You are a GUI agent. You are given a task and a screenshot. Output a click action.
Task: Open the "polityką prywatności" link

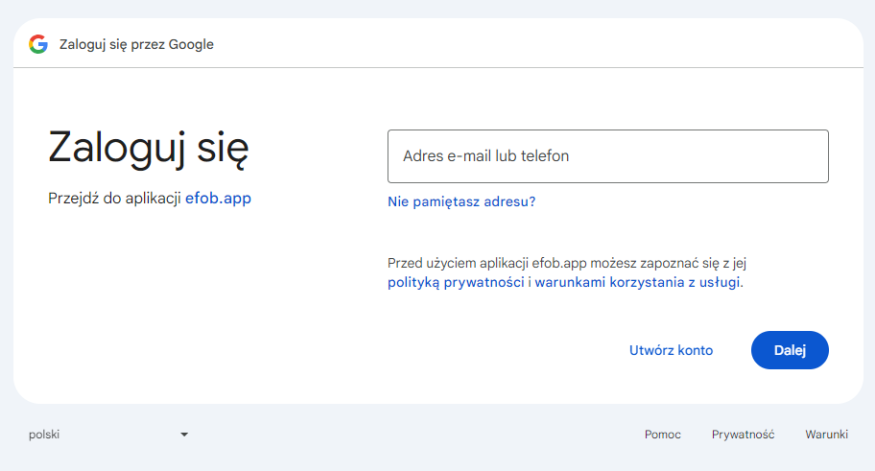click(x=456, y=283)
